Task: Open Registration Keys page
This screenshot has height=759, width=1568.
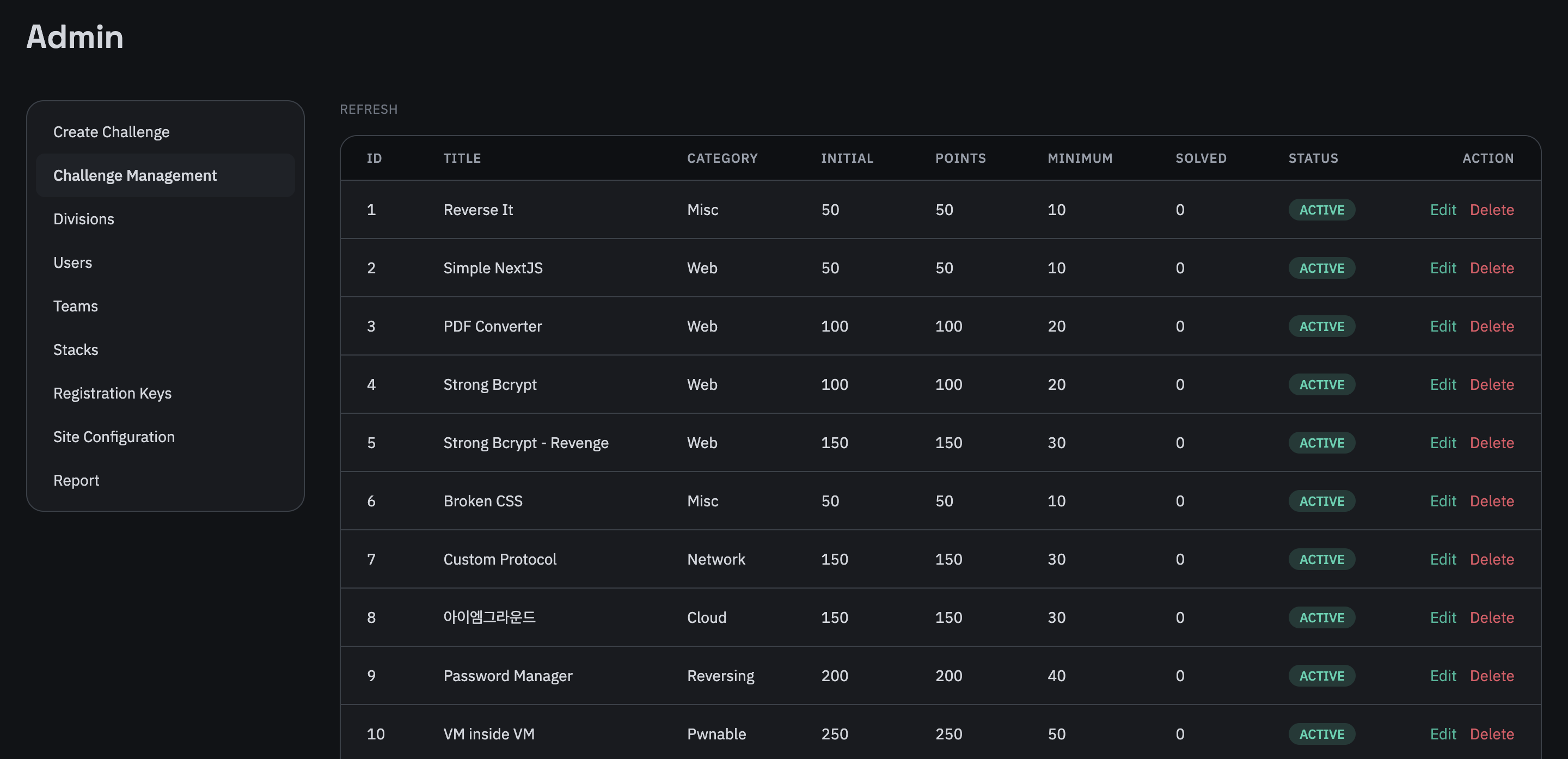Action: click(112, 393)
